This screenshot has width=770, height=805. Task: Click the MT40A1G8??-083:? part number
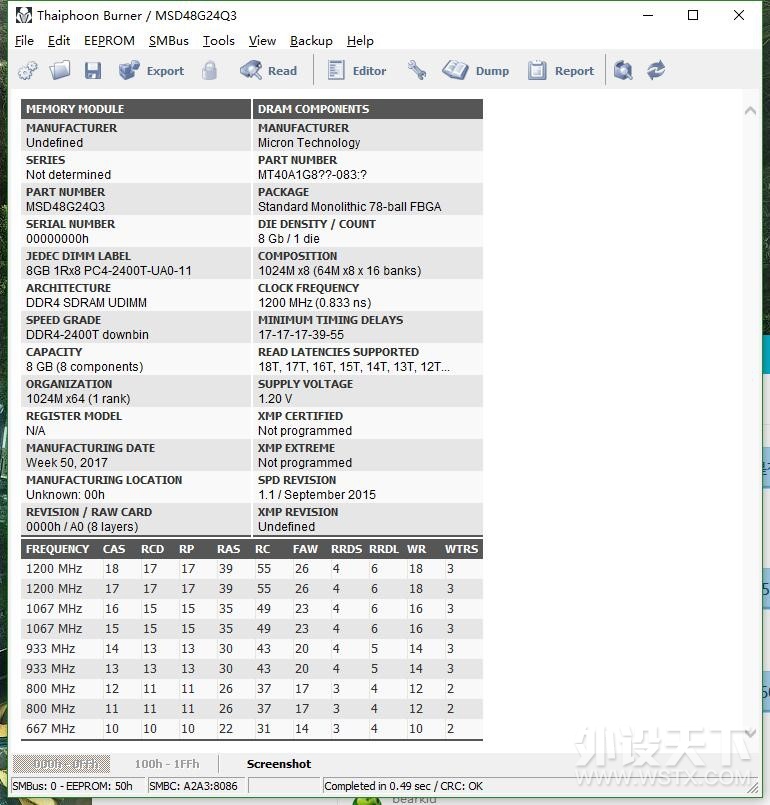coord(312,175)
